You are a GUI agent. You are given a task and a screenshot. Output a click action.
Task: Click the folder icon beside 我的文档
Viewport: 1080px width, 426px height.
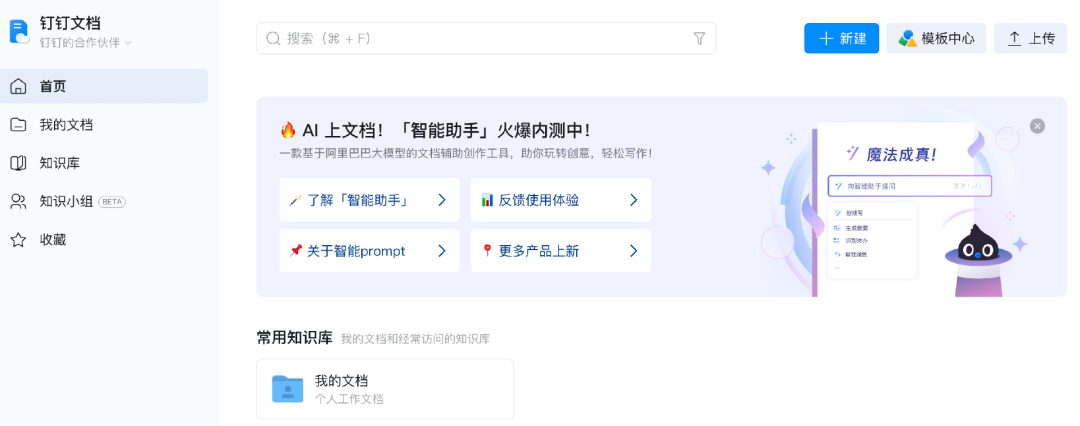[x=19, y=125]
